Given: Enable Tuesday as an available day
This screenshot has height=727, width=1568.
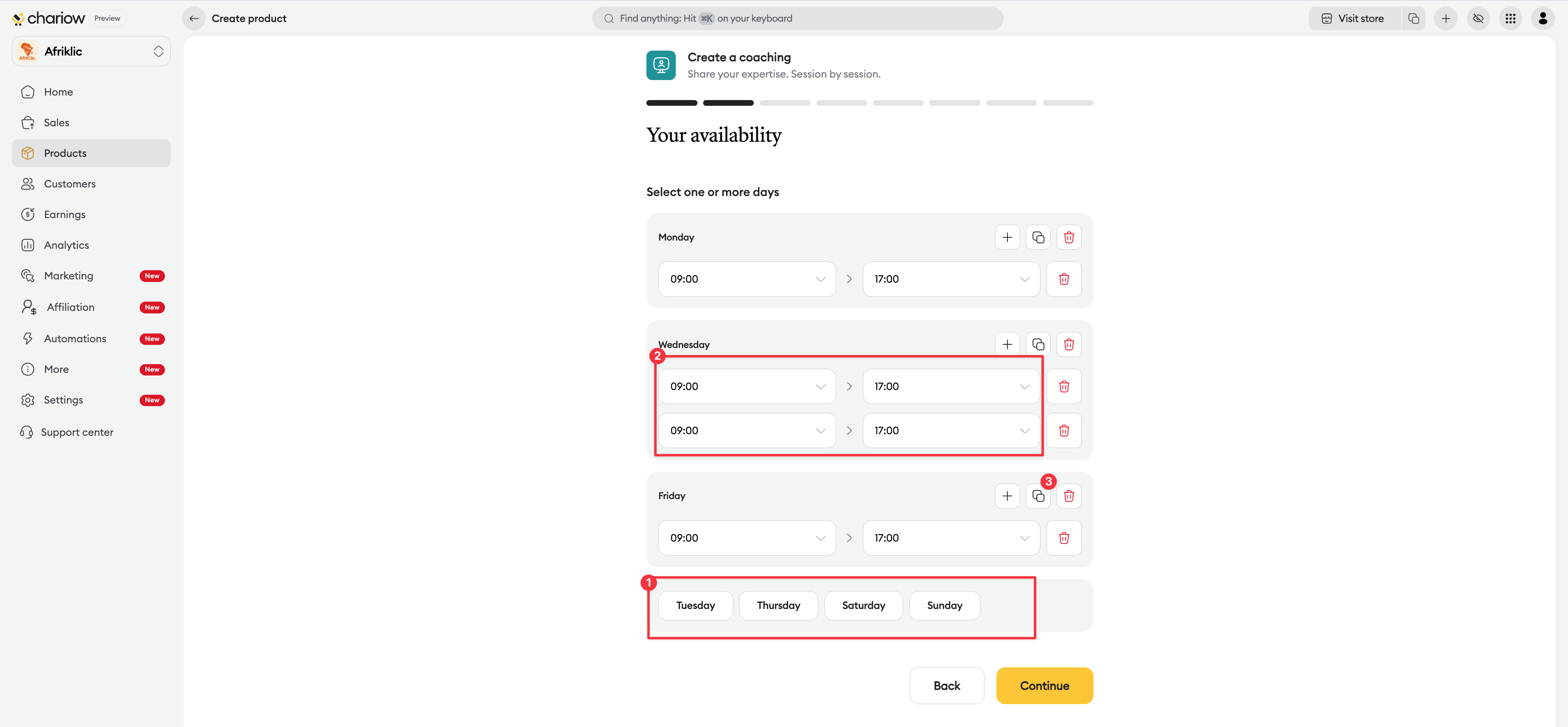Looking at the screenshot, I should click(695, 605).
